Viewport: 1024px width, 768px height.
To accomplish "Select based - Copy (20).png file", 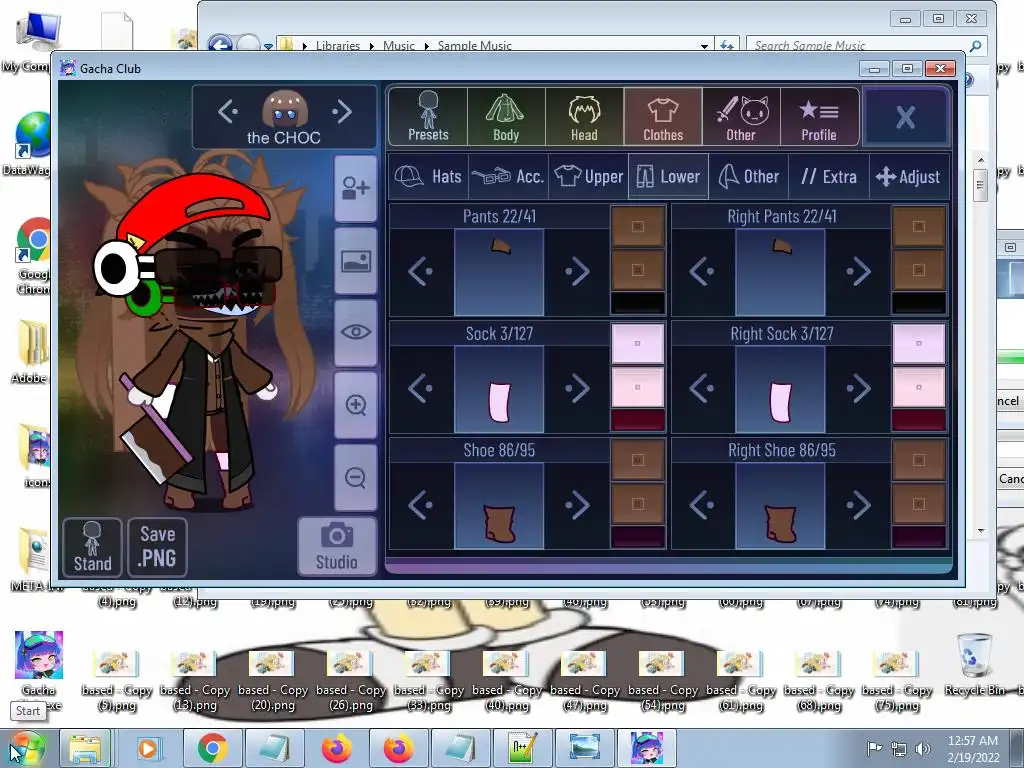I will point(272,681).
